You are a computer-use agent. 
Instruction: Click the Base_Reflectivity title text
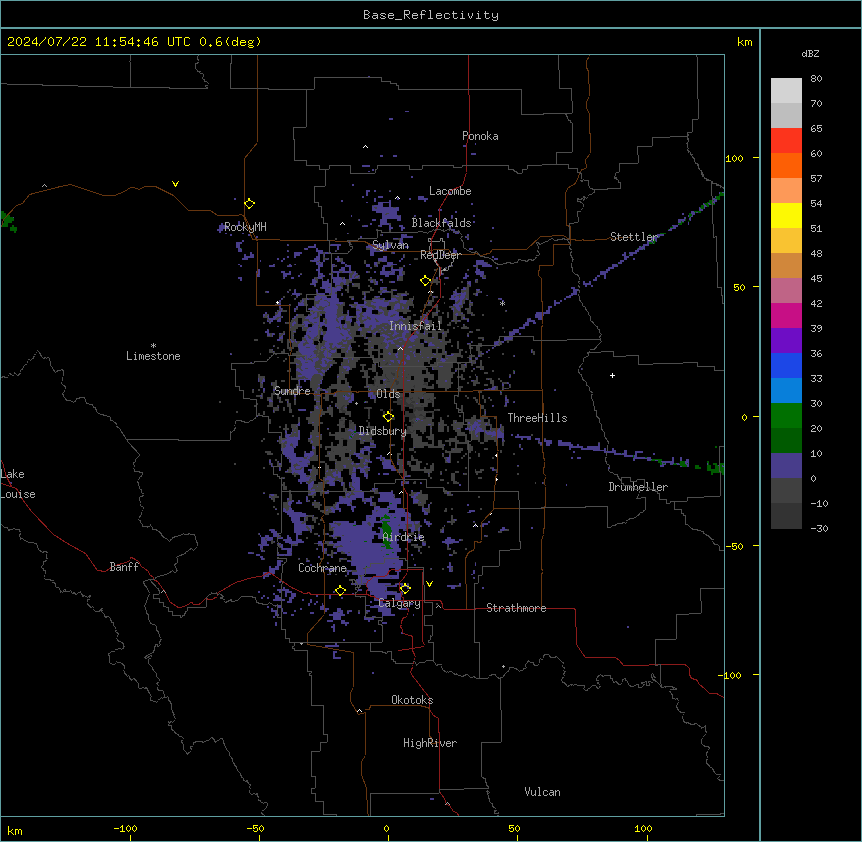[431, 15]
